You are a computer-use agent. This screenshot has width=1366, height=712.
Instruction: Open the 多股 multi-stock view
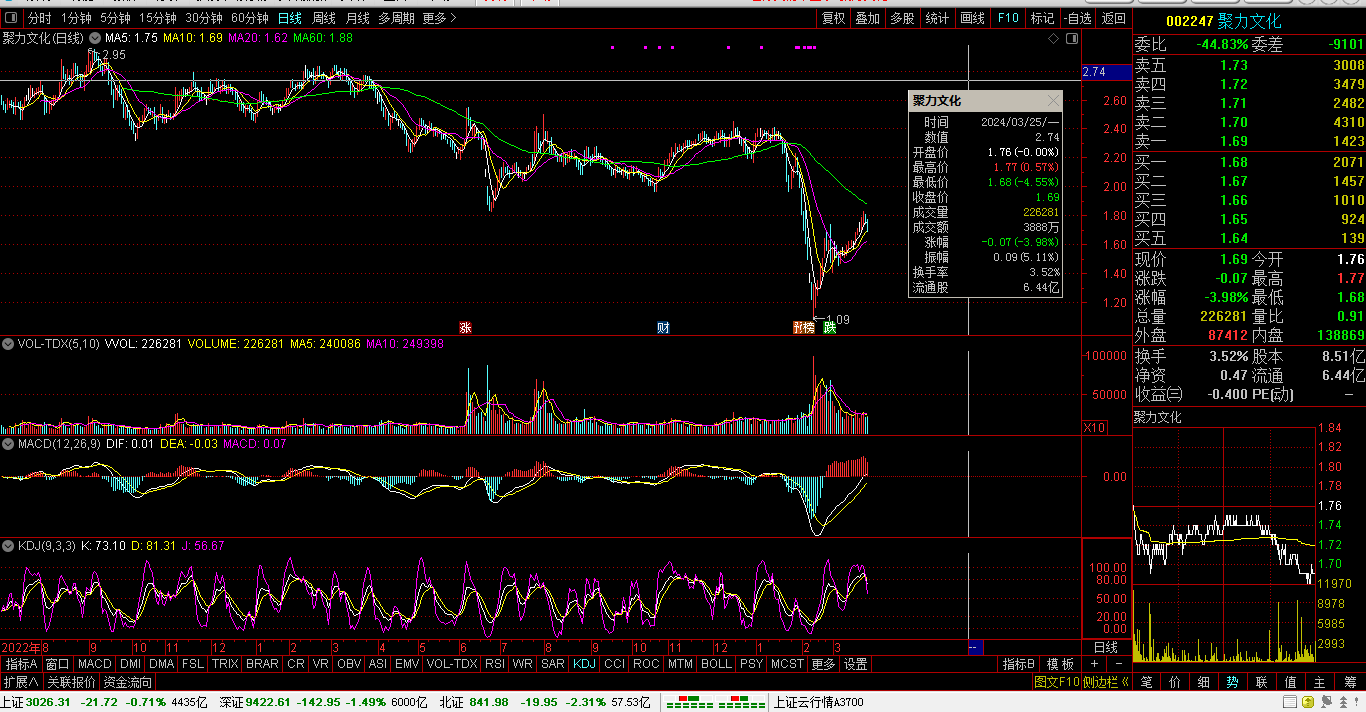pos(902,18)
